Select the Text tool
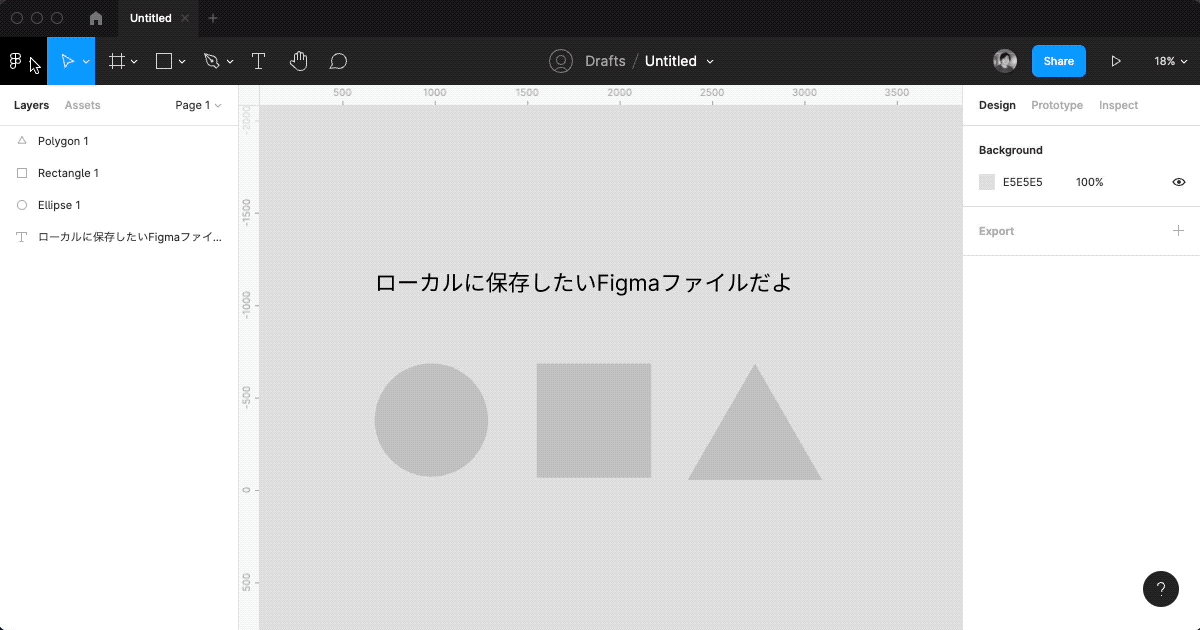1200x630 pixels. pos(258,61)
